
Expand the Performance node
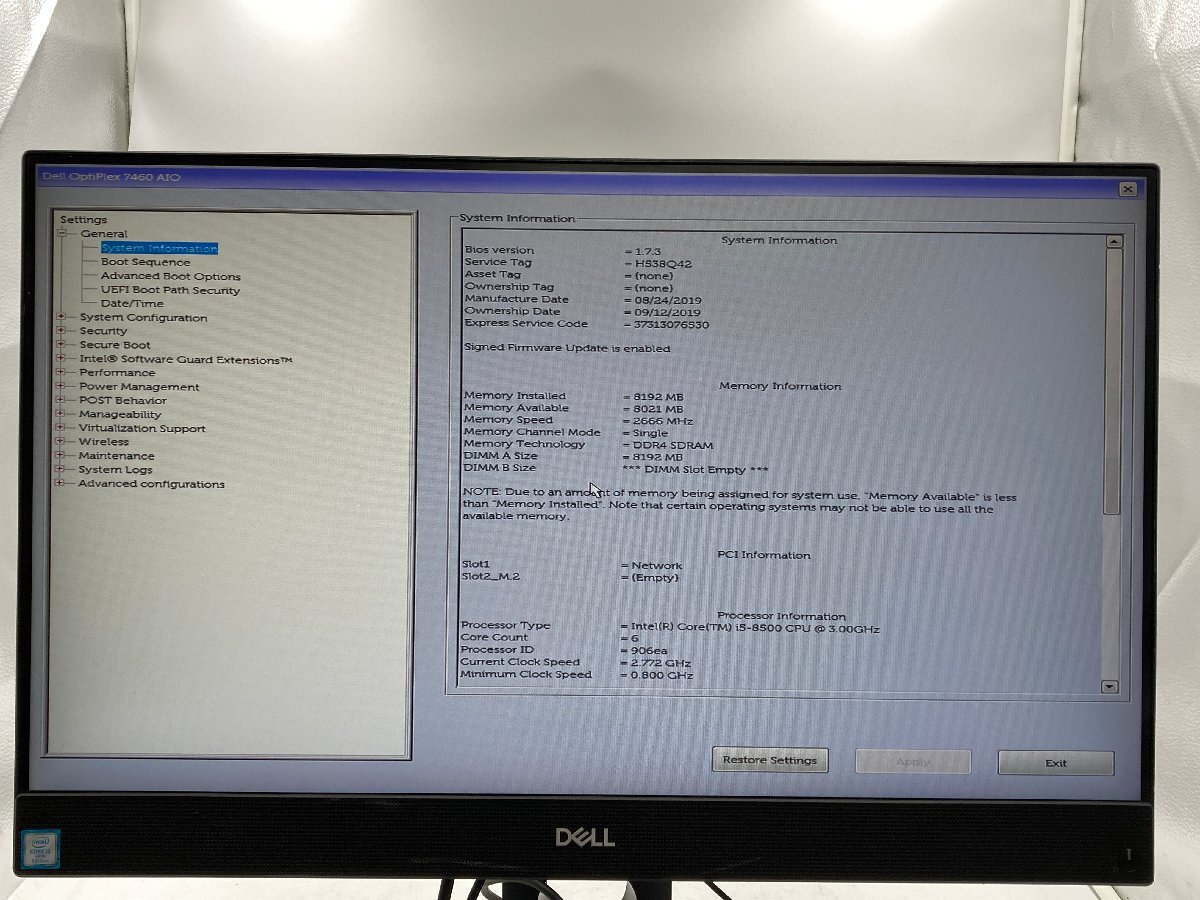pos(61,373)
